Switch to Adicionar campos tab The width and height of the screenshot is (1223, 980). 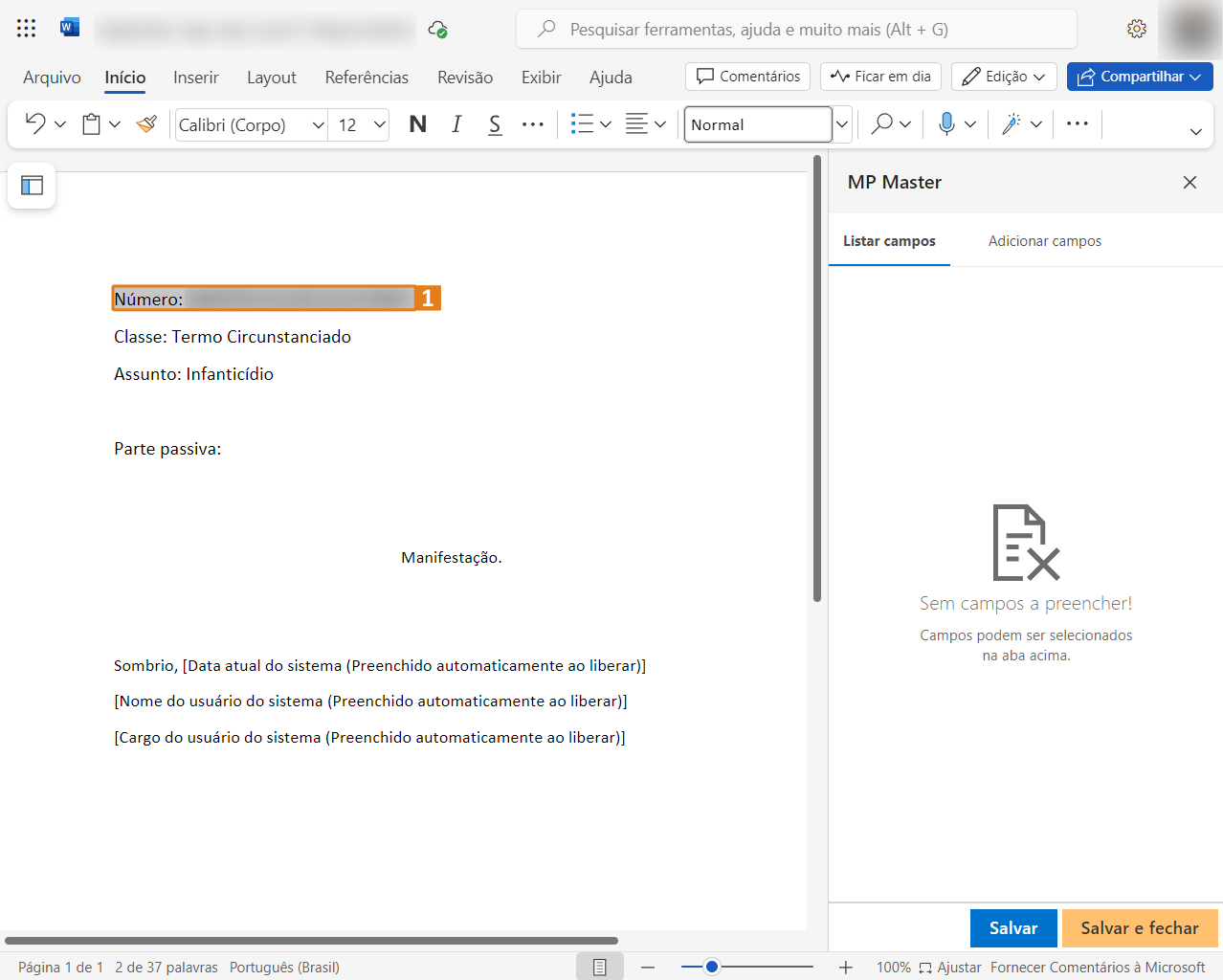coord(1044,241)
